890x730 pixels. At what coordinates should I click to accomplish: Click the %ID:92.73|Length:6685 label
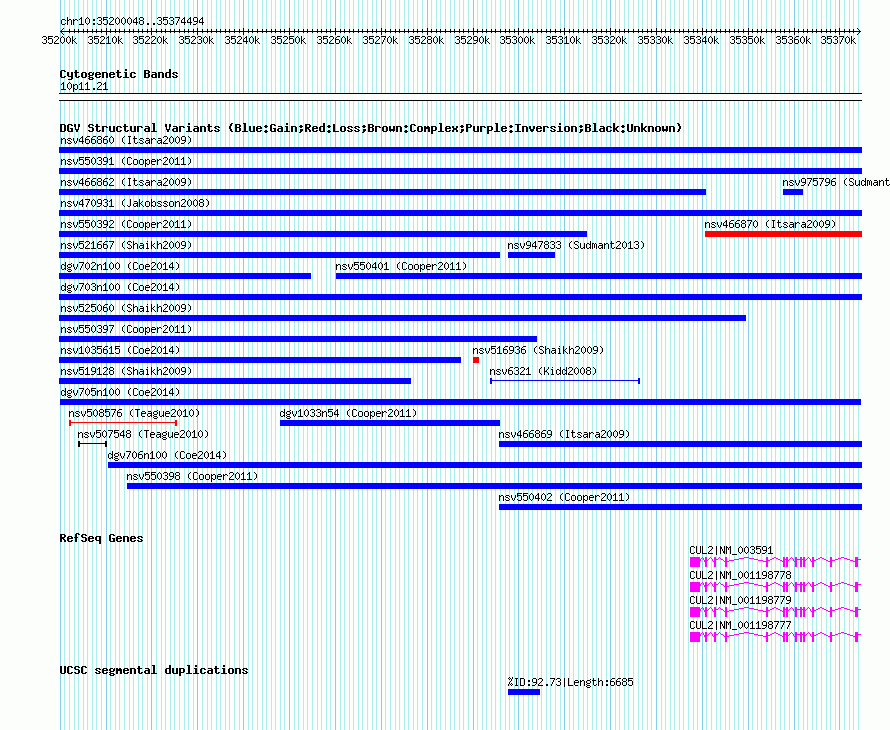[x=570, y=682]
